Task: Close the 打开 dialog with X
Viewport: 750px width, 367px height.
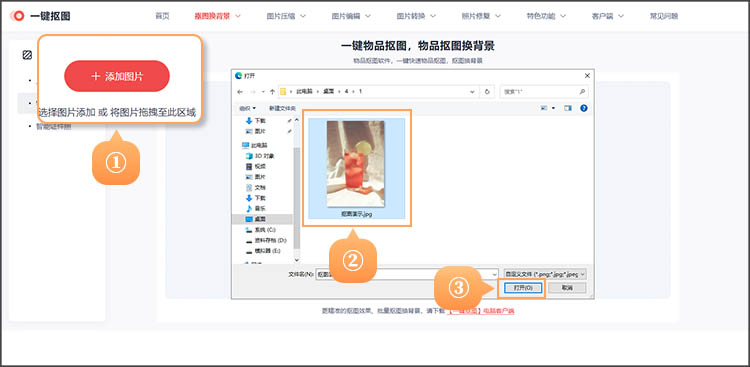Action: pos(587,76)
